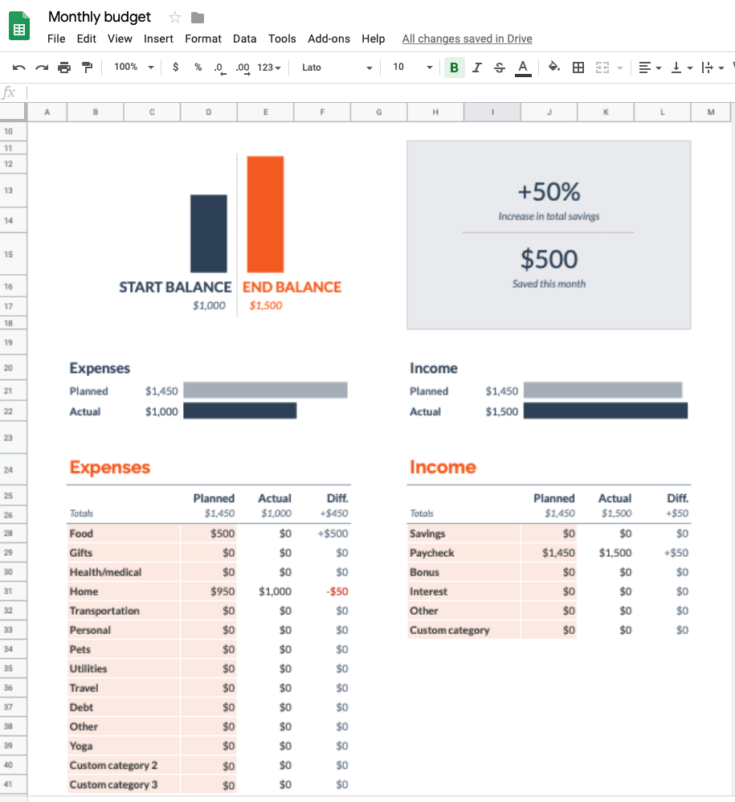735x802 pixels.
Task: Click 'All changes saved in Drive' link
Action: click(467, 39)
